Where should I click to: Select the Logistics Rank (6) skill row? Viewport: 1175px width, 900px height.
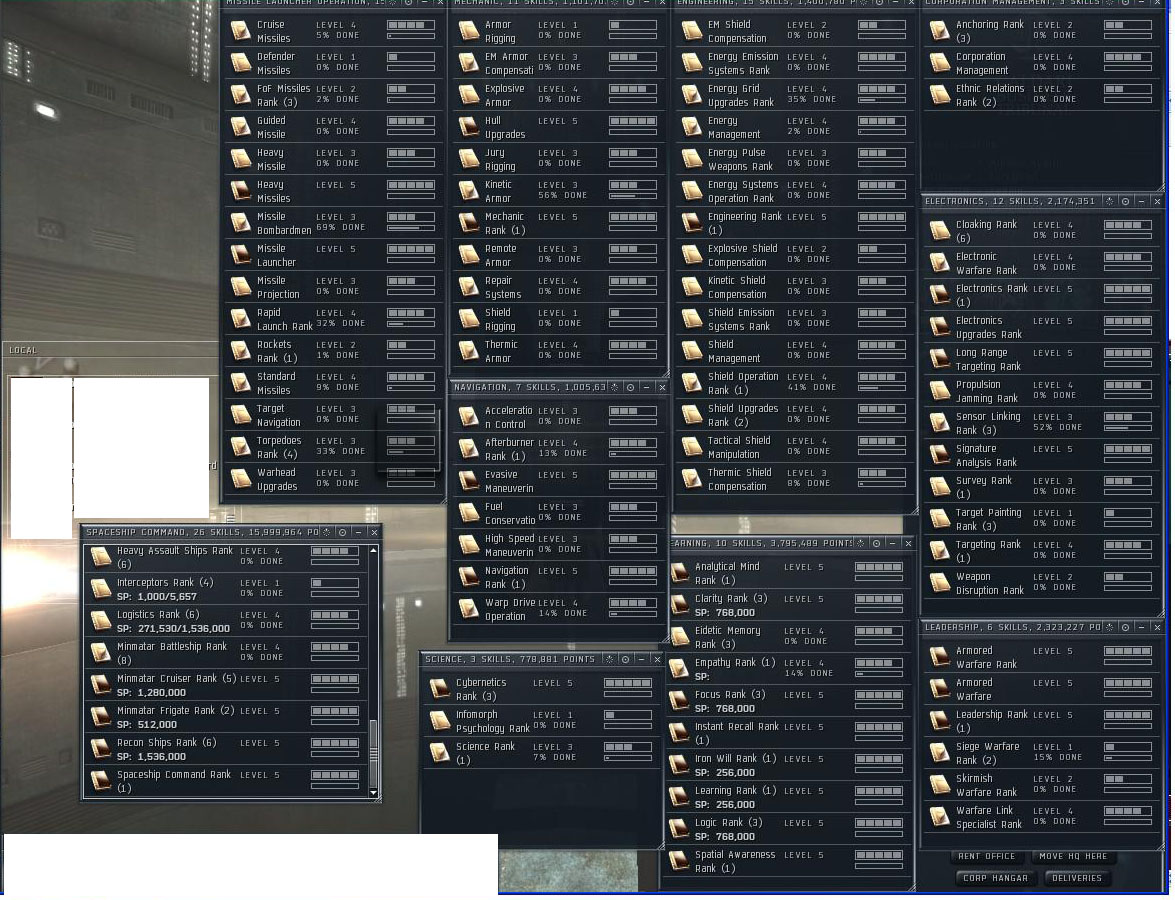pyautogui.click(x=226, y=621)
